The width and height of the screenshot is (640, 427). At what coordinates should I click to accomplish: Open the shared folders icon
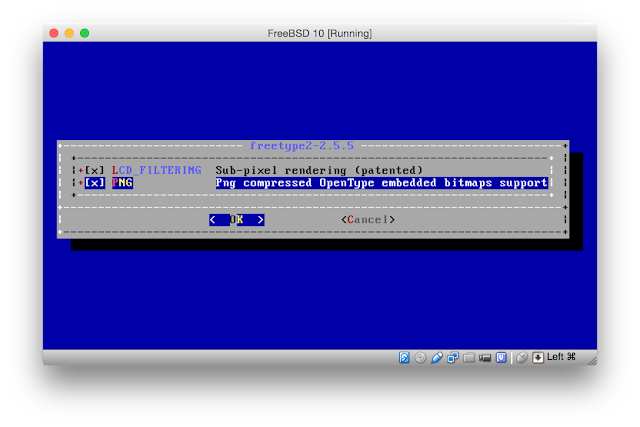point(469,358)
